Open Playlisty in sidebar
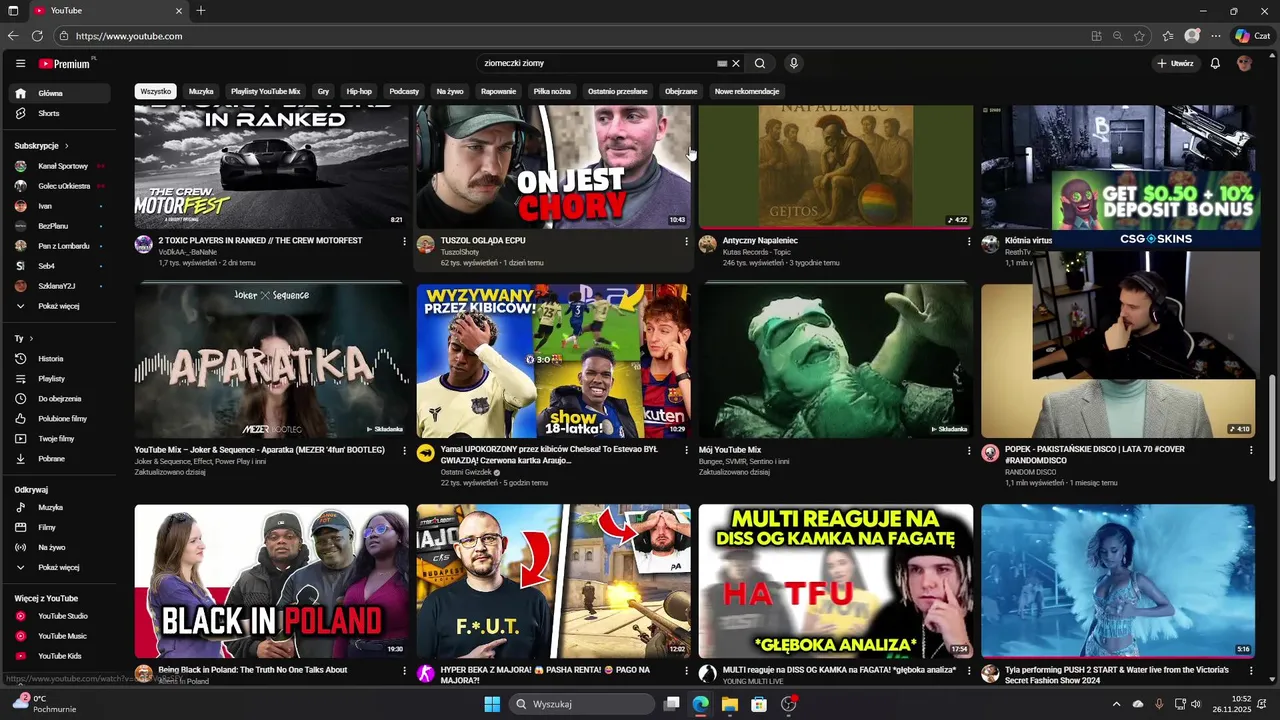 coord(62,378)
